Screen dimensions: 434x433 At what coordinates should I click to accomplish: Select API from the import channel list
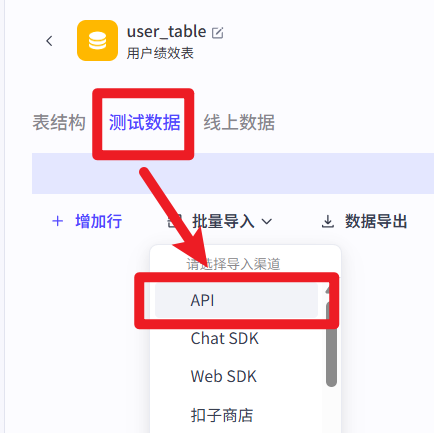click(x=236, y=300)
